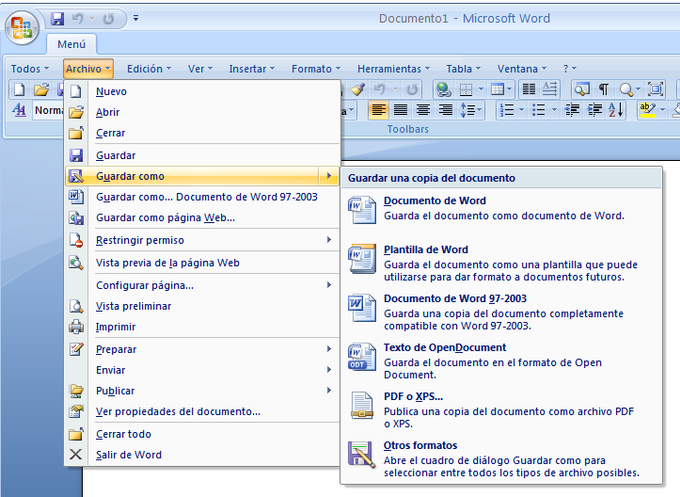680x497 pixels.
Task: Click the PDF o XPS document icon
Action: click(362, 405)
